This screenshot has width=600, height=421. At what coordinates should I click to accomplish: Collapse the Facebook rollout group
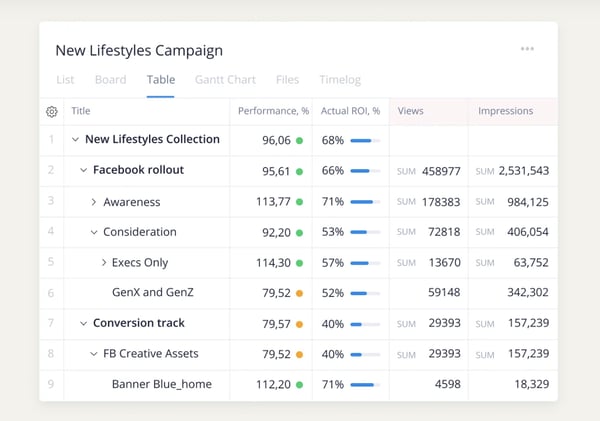(x=84, y=171)
